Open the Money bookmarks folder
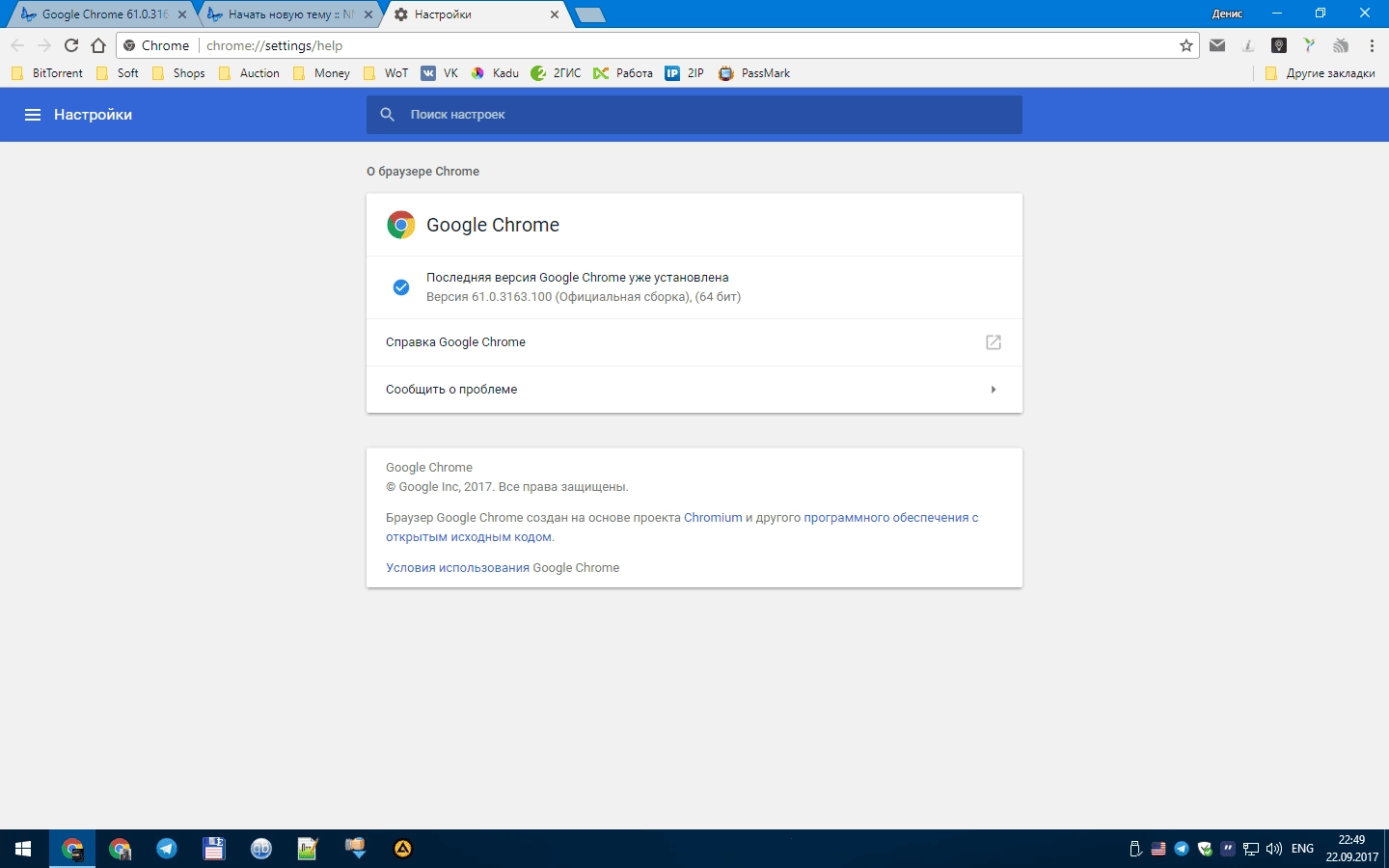Viewport: 1389px width, 868px height. coord(321,73)
